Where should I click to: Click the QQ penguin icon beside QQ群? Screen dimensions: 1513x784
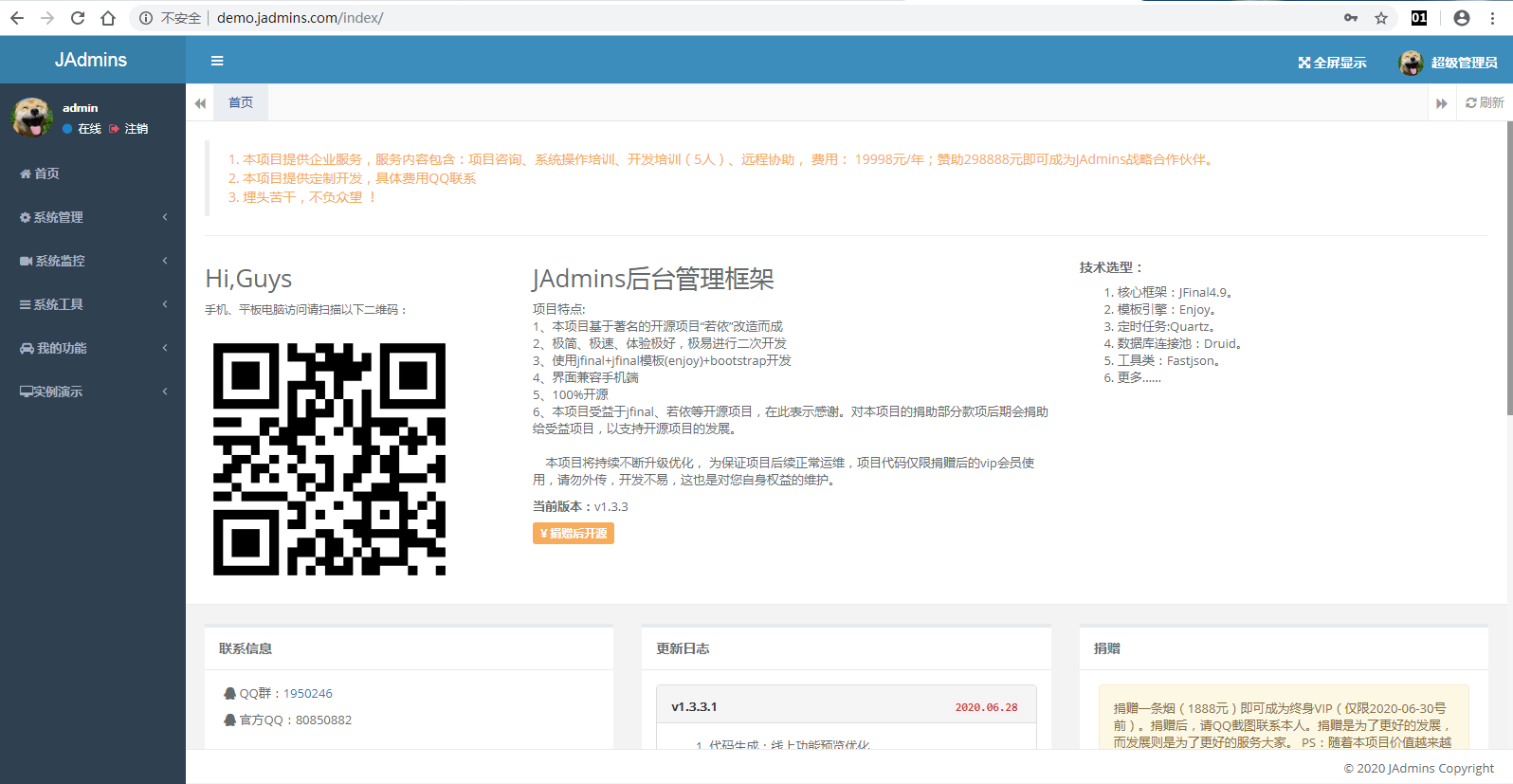pos(229,694)
